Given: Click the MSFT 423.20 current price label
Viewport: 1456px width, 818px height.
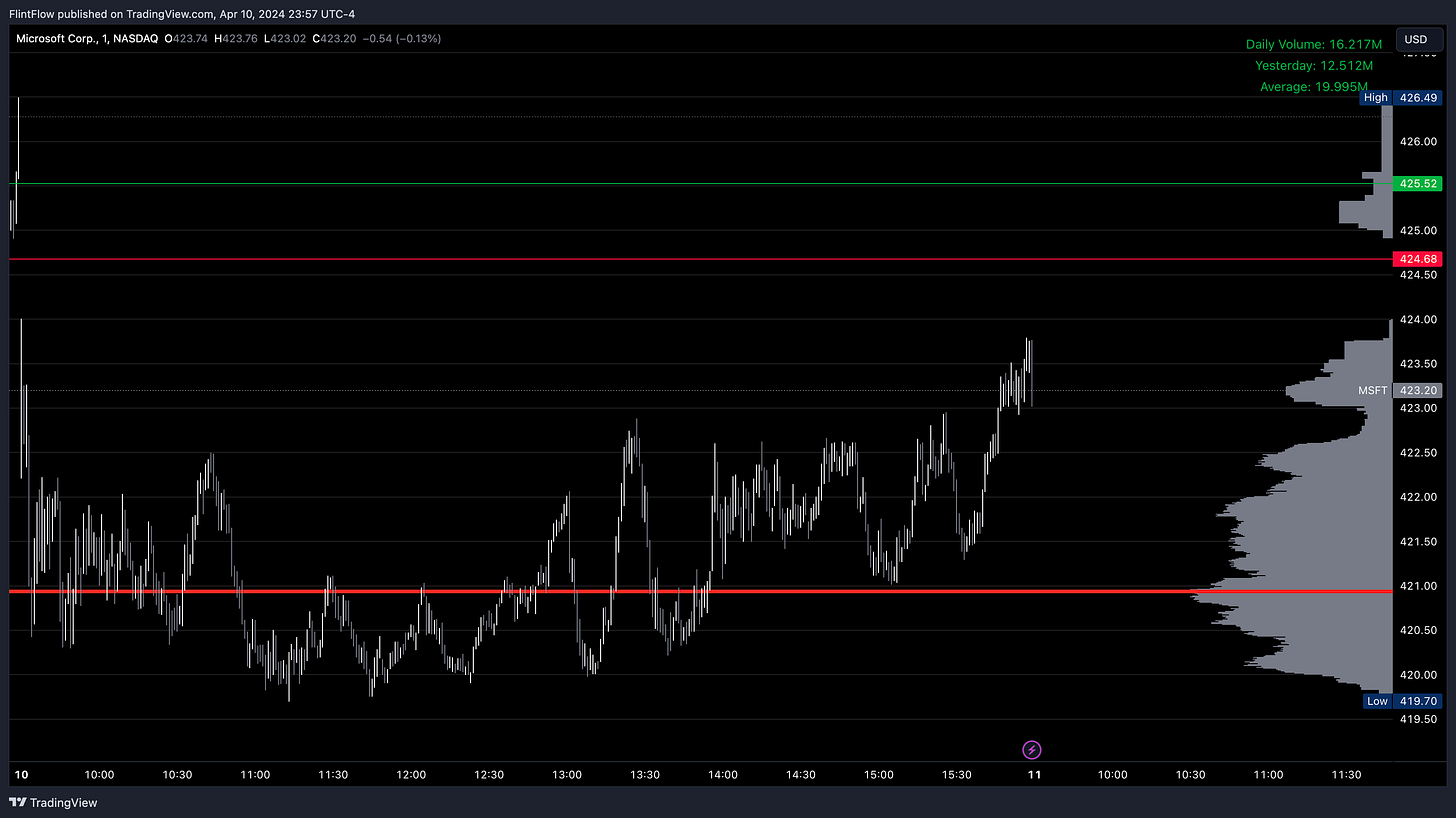Looking at the screenshot, I should (1400, 390).
